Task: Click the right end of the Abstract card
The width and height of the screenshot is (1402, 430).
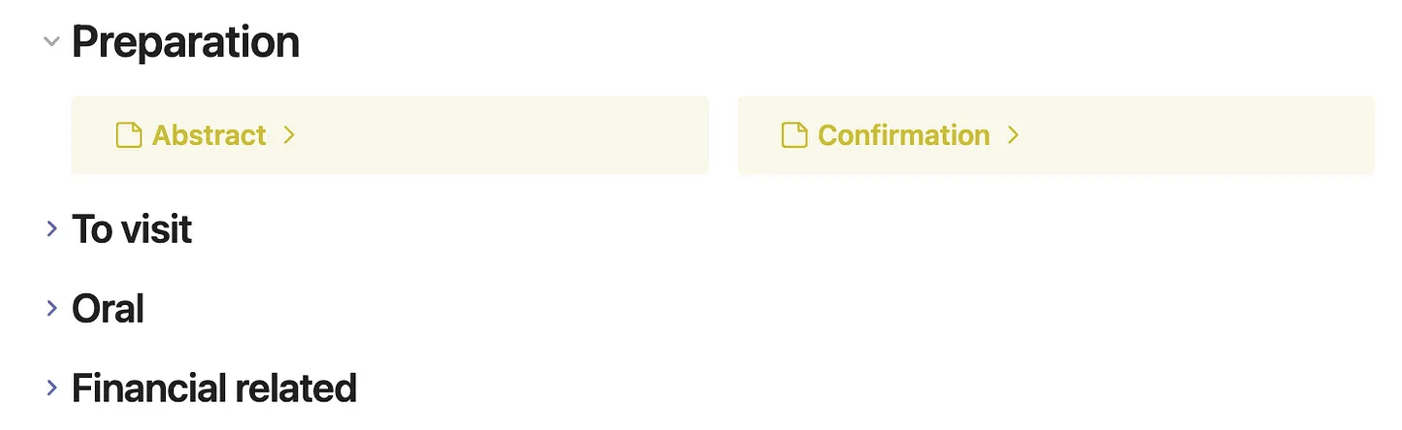Action: coord(690,135)
